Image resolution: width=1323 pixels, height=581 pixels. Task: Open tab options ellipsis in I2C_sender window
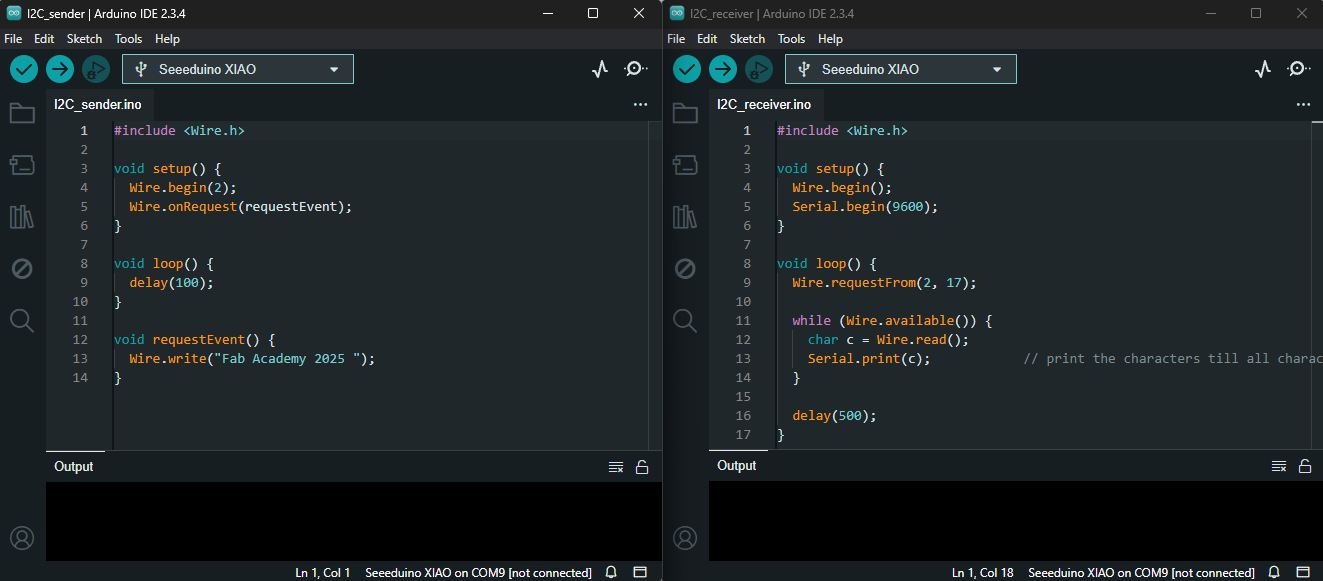click(x=640, y=104)
